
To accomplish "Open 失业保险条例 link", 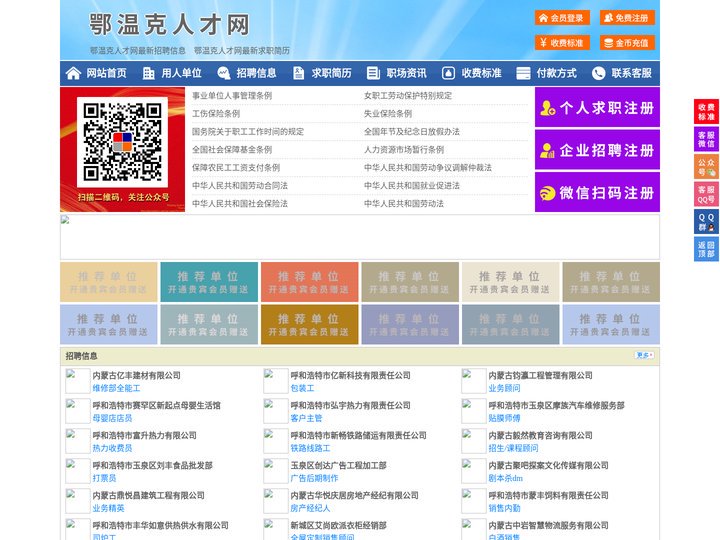I will pyautogui.click(x=388, y=113).
